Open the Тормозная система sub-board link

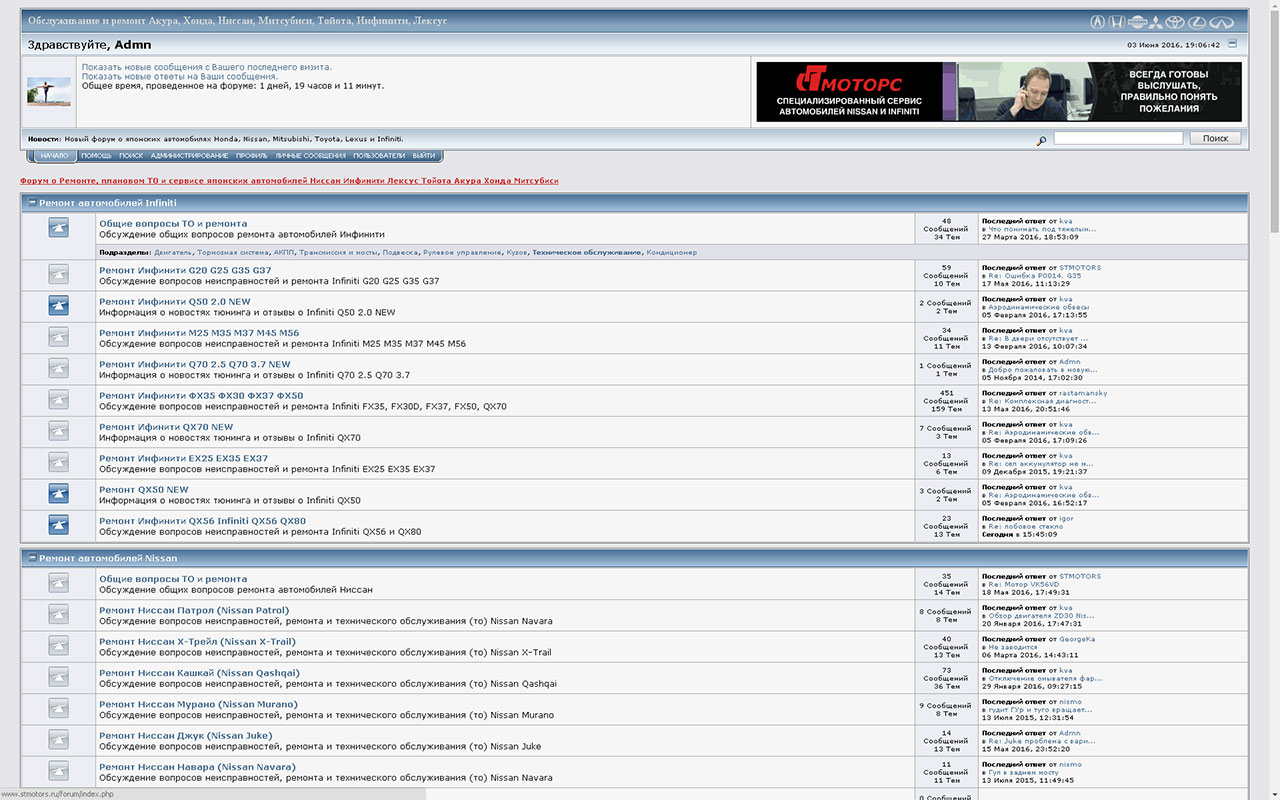point(233,253)
